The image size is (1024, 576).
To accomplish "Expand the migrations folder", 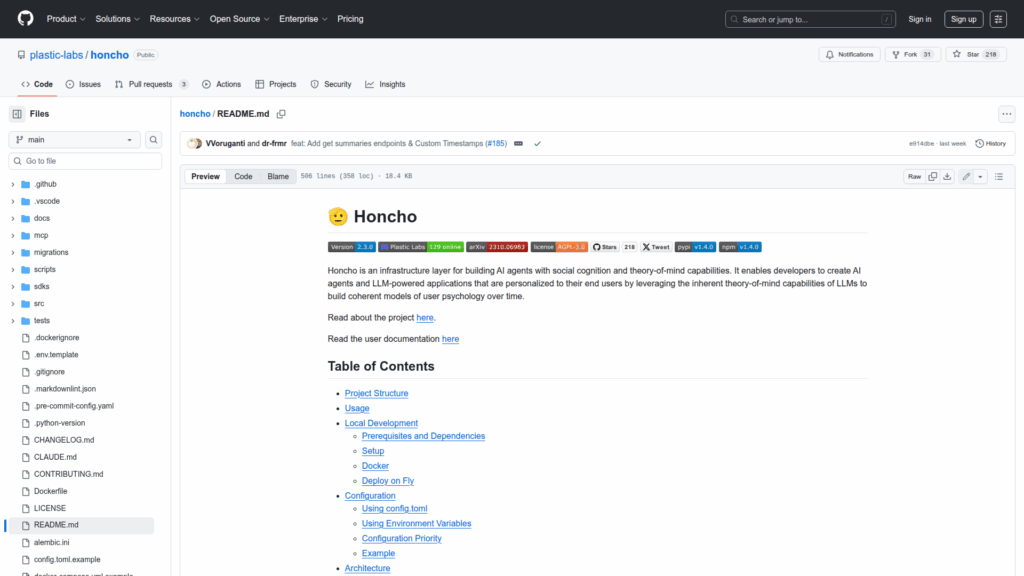I will [x=12, y=252].
